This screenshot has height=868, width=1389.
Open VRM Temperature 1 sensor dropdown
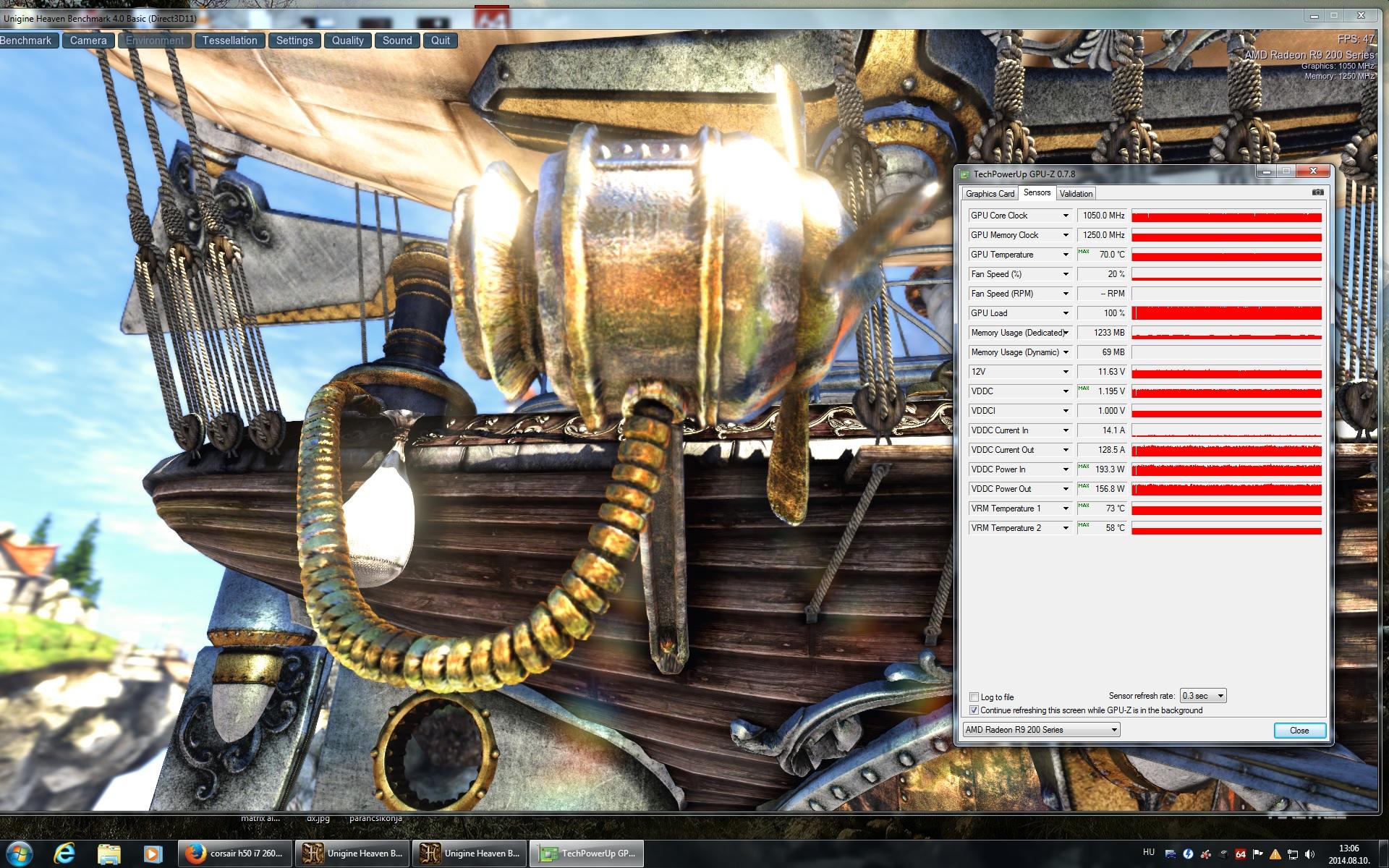[1066, 509]
